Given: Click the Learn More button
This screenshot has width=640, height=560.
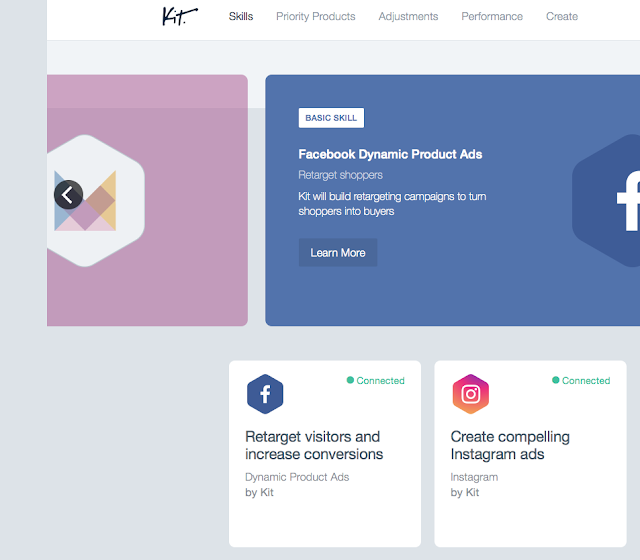Looking at the screenshot, I should tap(338, 253).
